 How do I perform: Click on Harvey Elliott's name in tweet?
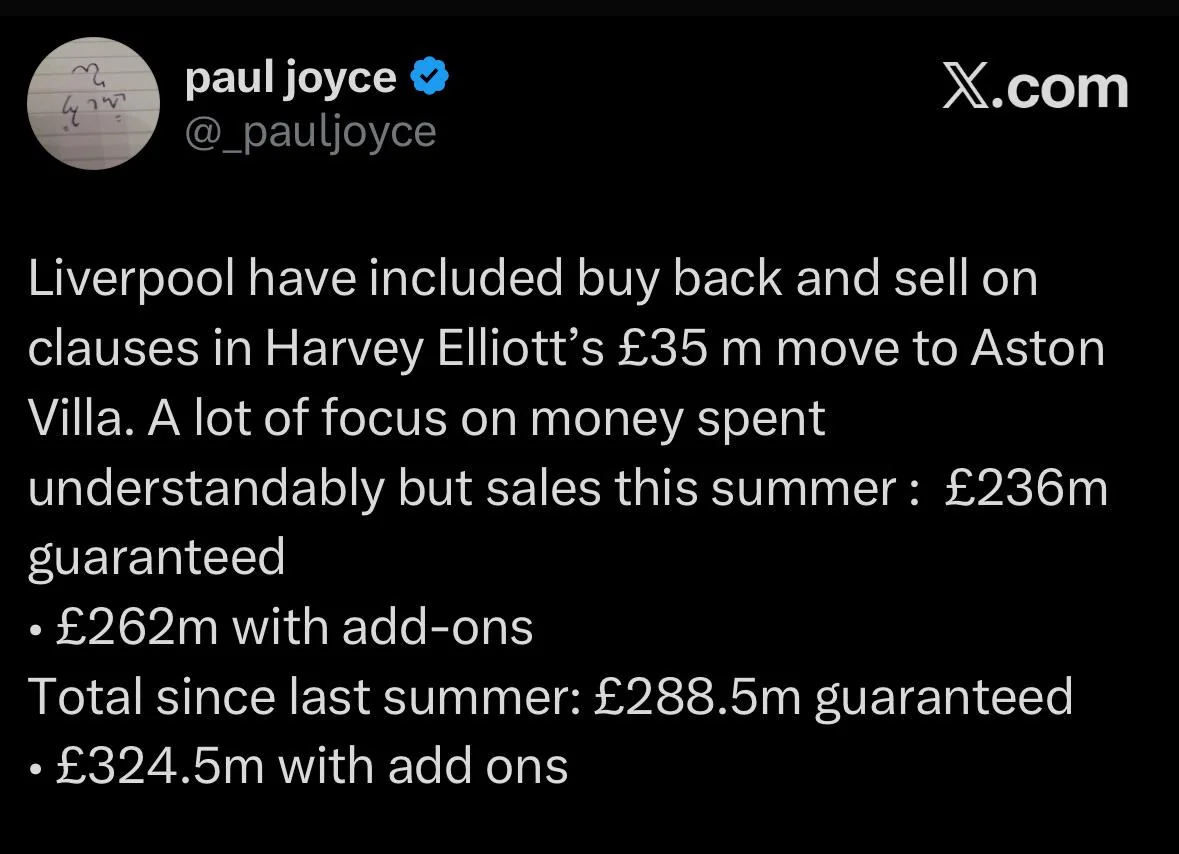pyautogui.click(x=434, y=350)
